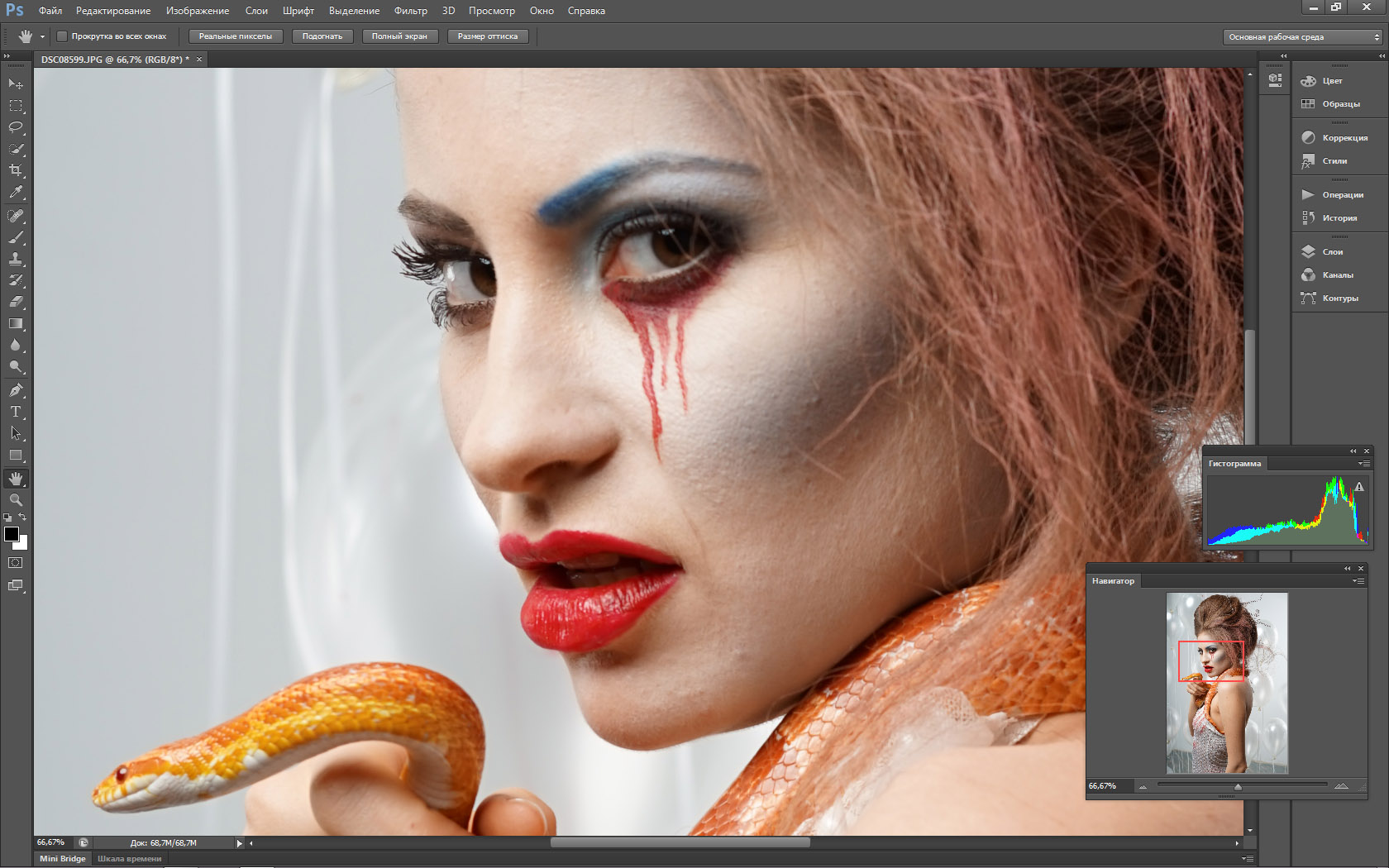
Task: Select the Pen tool
Action: point(16,390)
